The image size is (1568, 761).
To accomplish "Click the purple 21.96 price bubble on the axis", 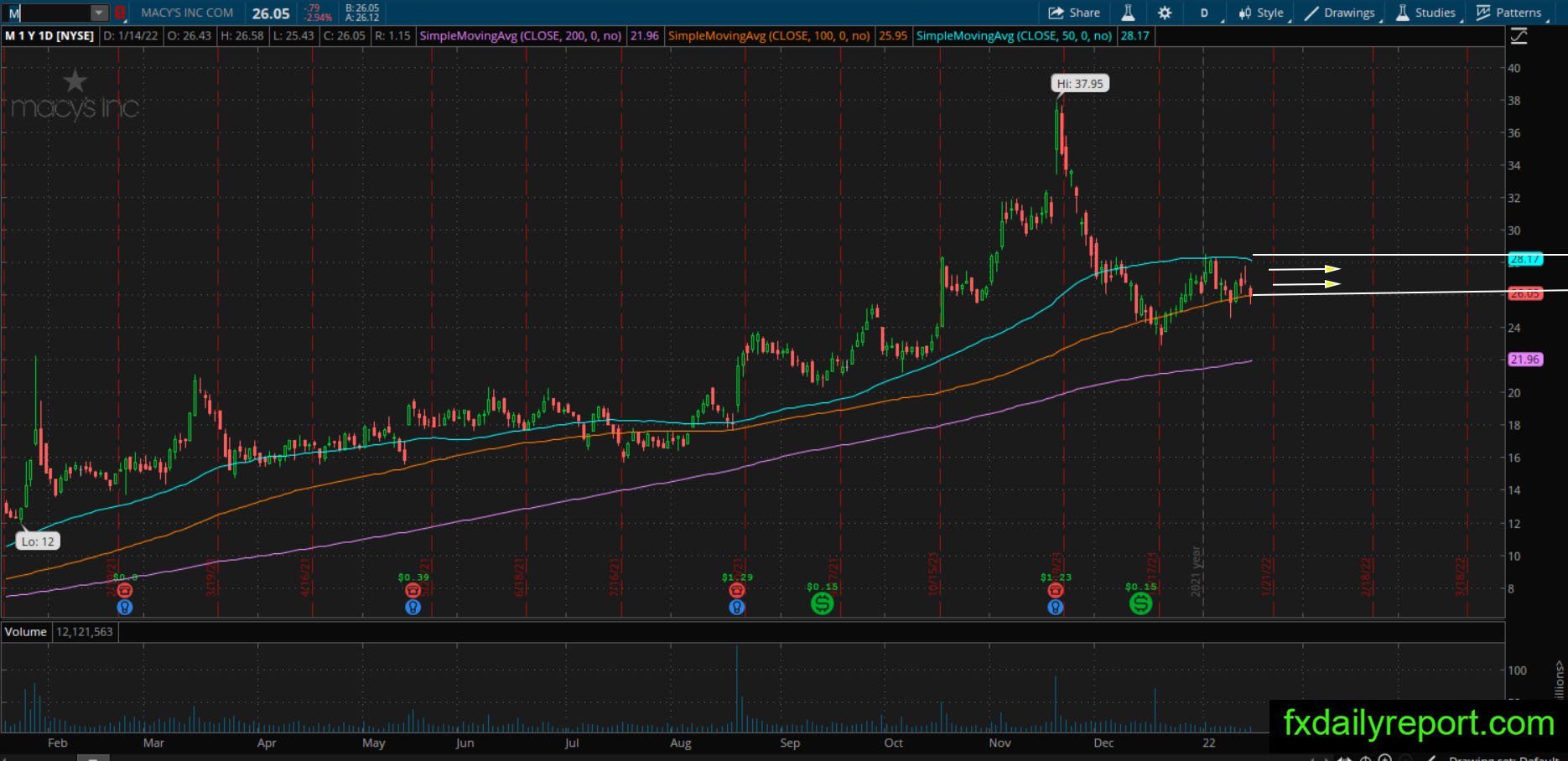I will pos(1524,360).
